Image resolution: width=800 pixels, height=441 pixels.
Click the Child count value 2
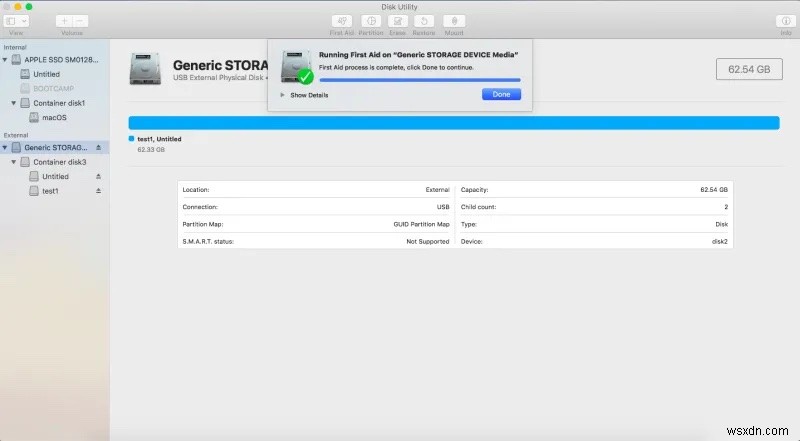coord(726,207)
